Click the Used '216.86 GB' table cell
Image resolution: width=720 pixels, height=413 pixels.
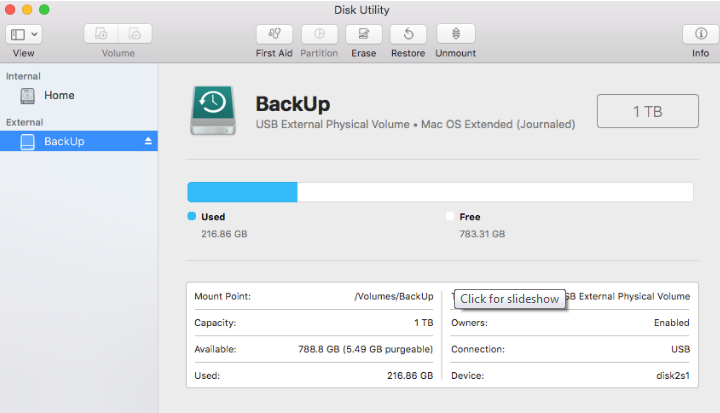click(x=410, y=376)
